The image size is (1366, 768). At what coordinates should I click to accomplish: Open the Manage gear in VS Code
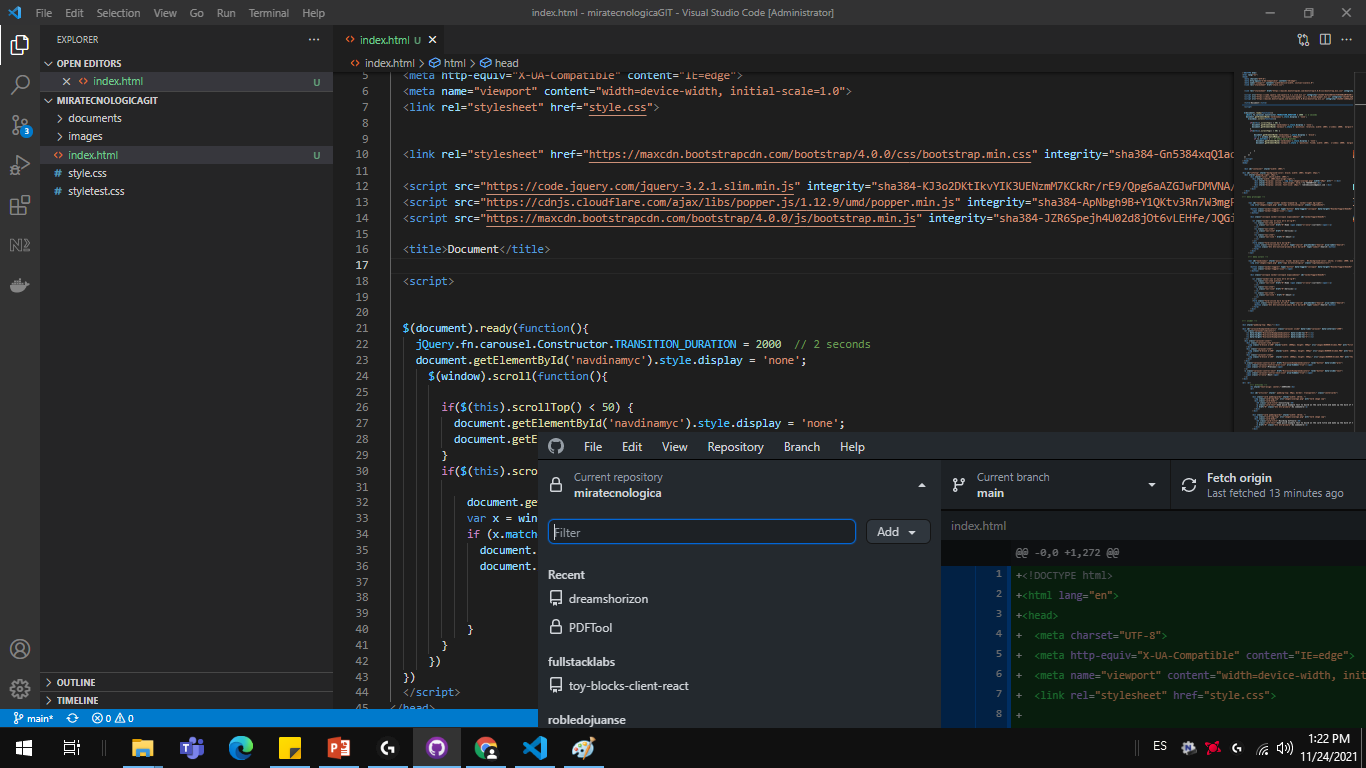pos(20,689)
